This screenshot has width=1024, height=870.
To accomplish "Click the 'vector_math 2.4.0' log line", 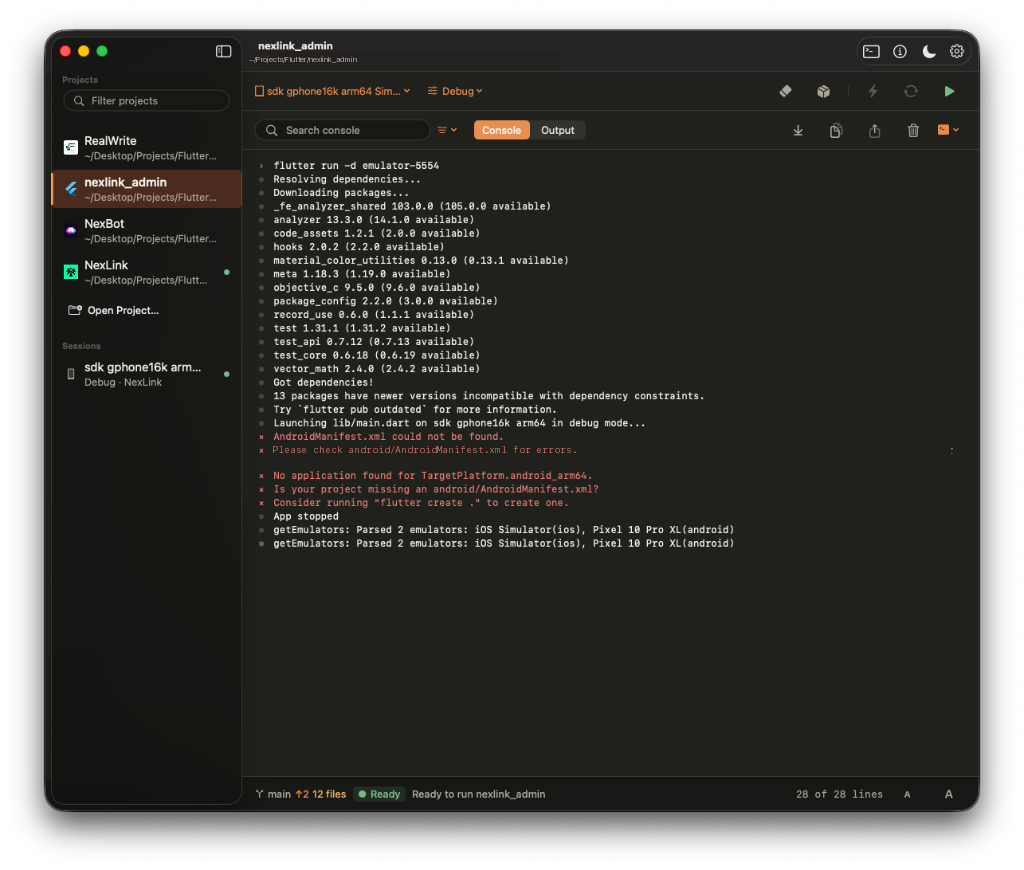I will pyautogui.click(x=376, y=368).
